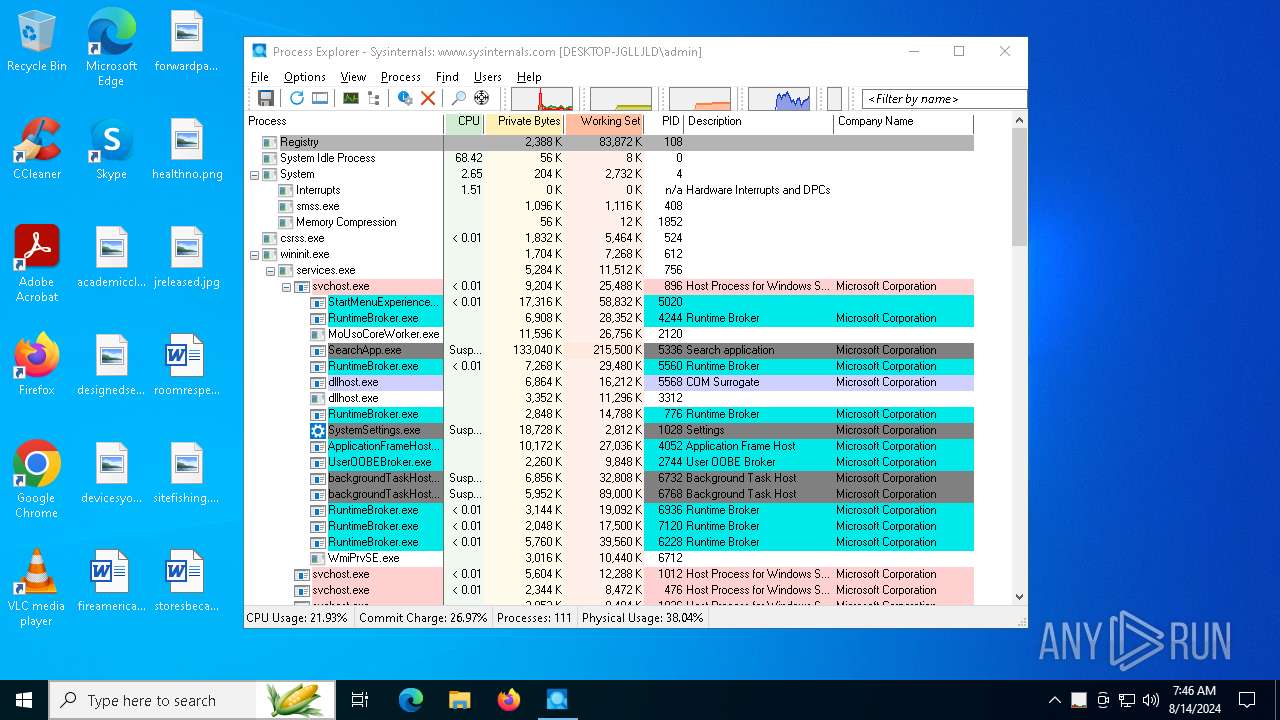Viewport: 1280px width, 720px height.
Task: Click the taskbar volume icon
Action: point(1151,700)
